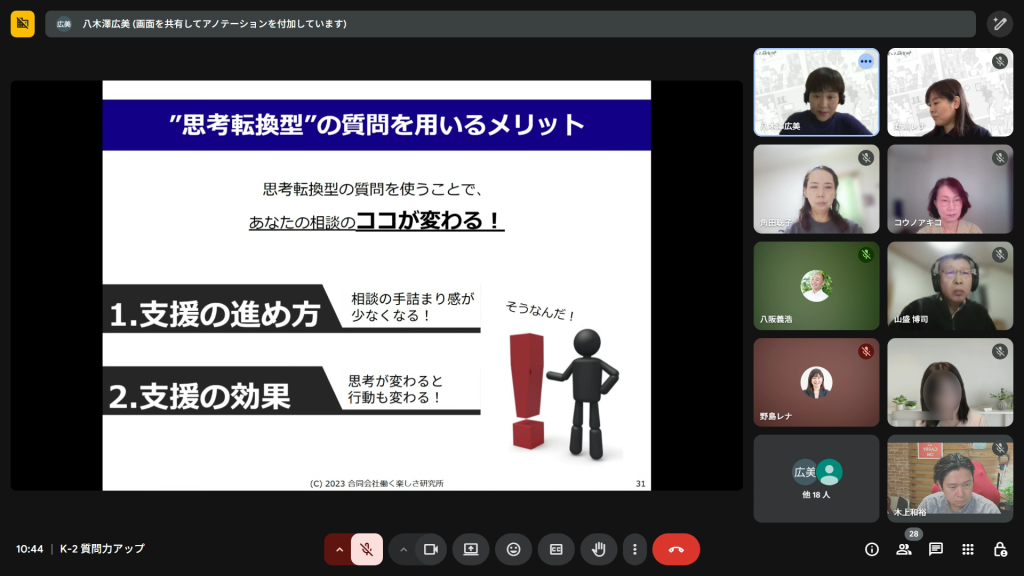The height and width of the screenshot is (576, 1024).
Task: Leave the call with the red button
Action: [x=676, y=549]
